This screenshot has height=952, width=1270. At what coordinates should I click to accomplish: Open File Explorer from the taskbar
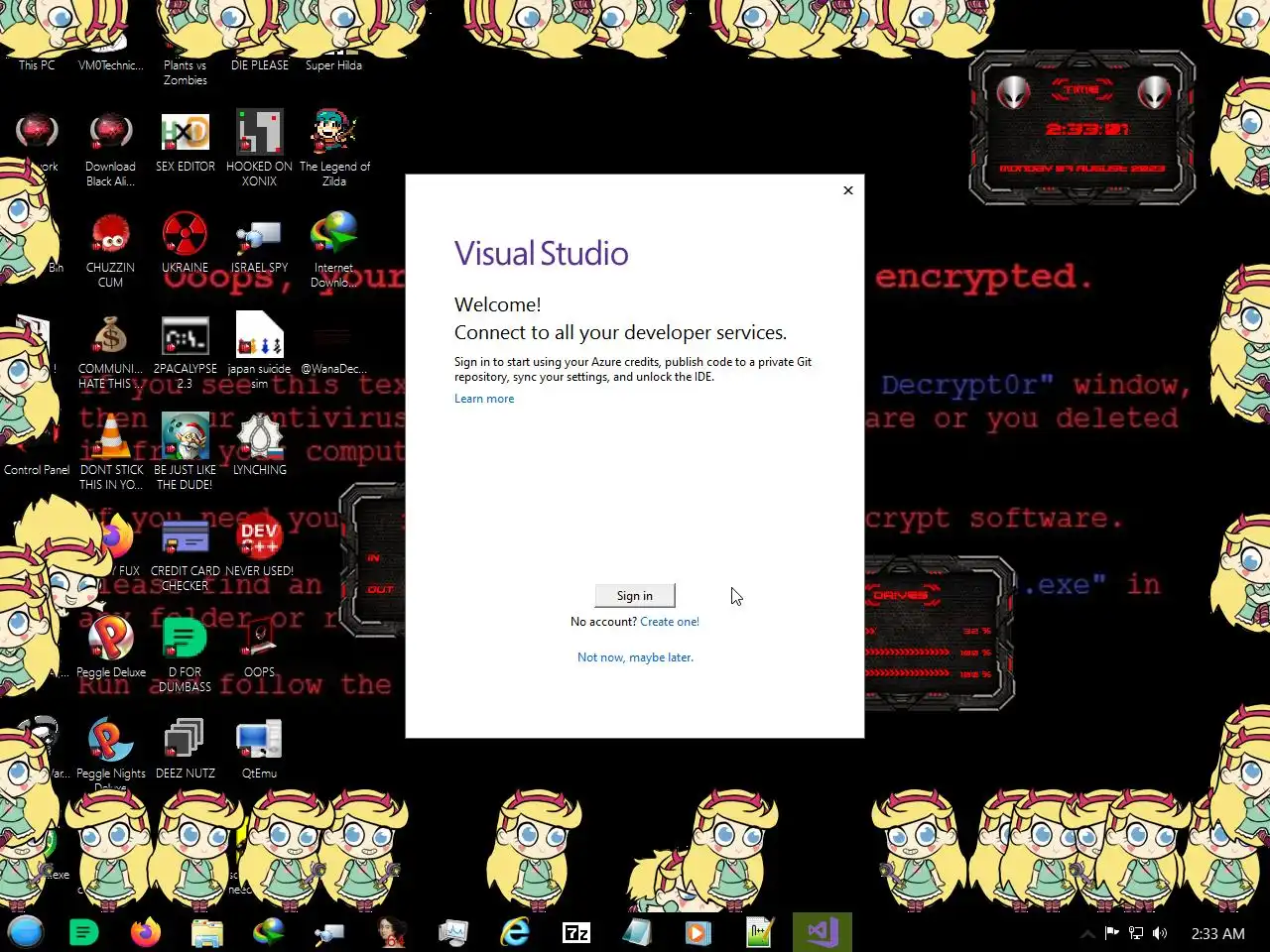207,932
